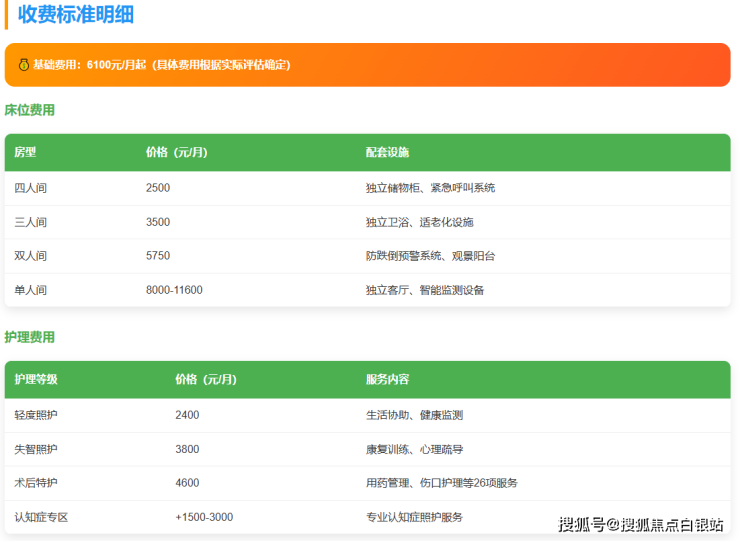Click the 3800 price for 失智照护
This screenshot has width=740, height=541.
[x=187, y=449]
